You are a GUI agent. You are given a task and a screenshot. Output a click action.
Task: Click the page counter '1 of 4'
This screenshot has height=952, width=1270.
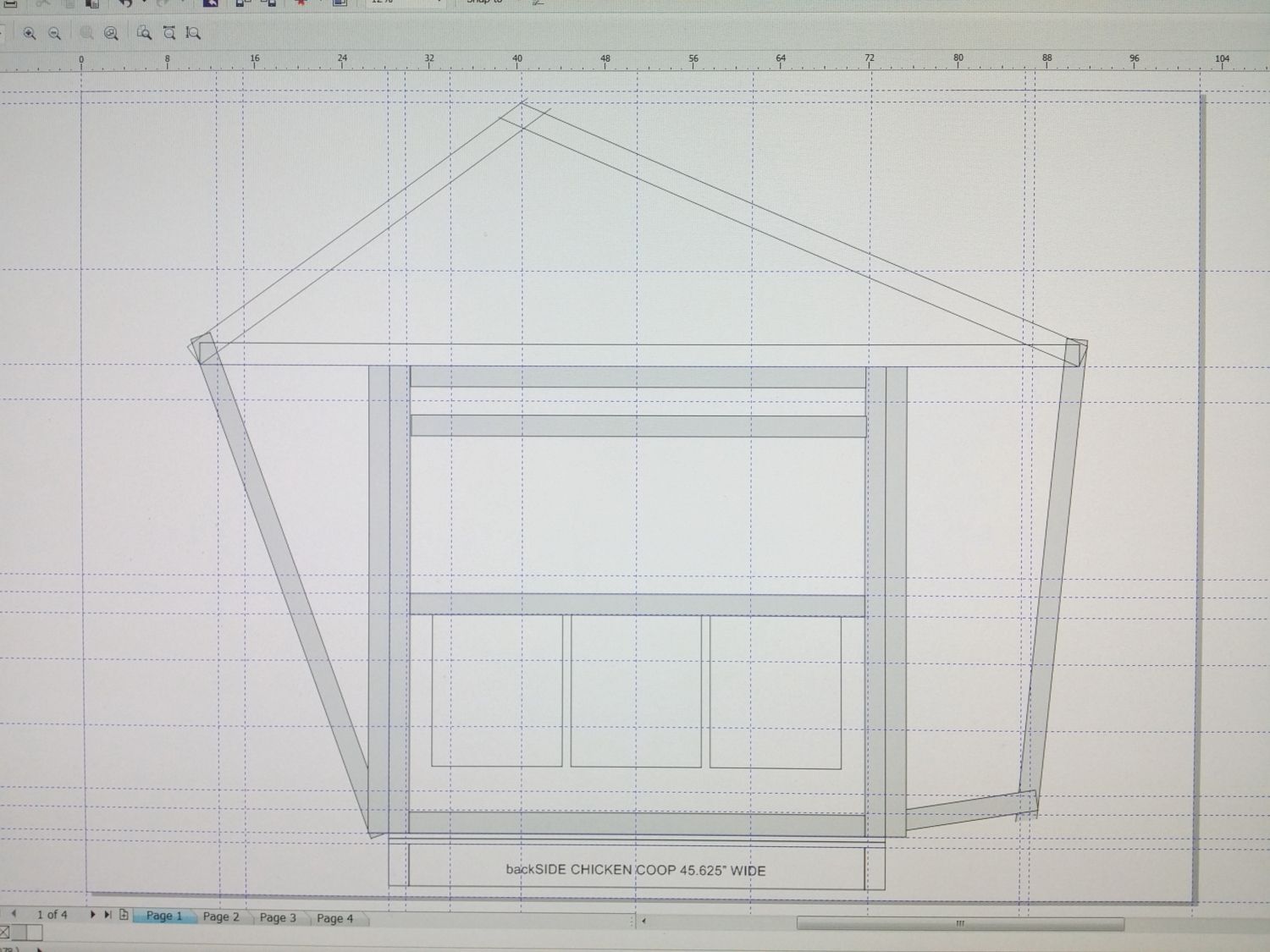(52, 914)
